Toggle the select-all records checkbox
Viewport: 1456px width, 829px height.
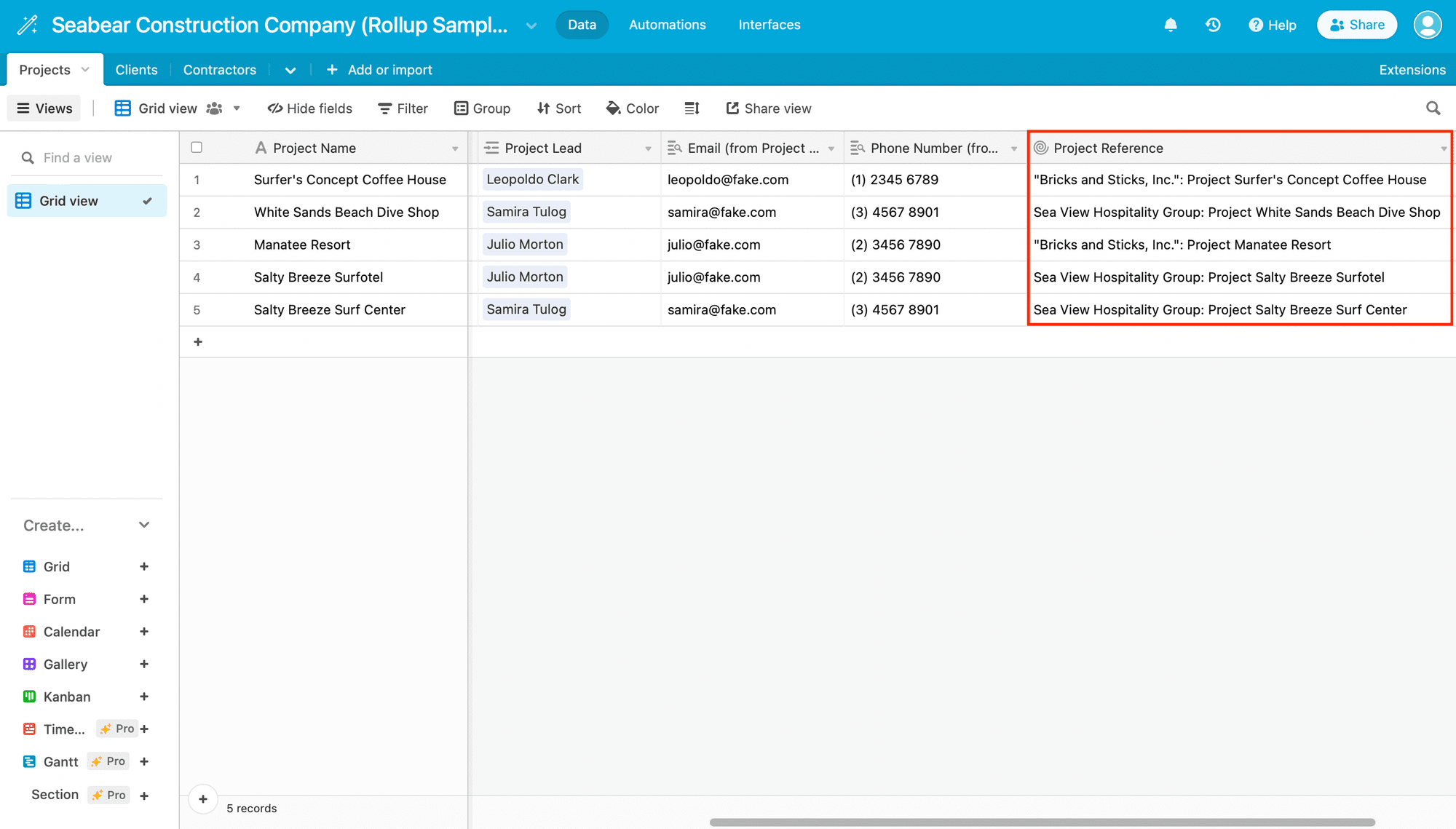point(197,147)
